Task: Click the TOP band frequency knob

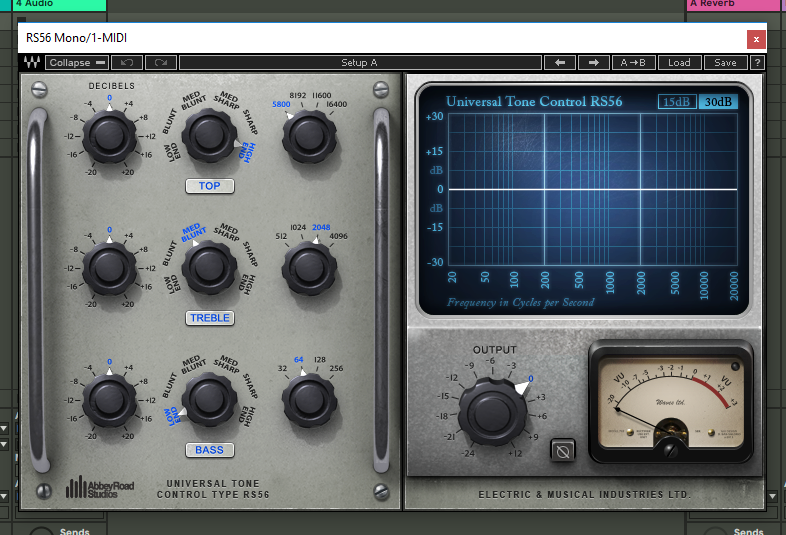Action: (309, 136)
